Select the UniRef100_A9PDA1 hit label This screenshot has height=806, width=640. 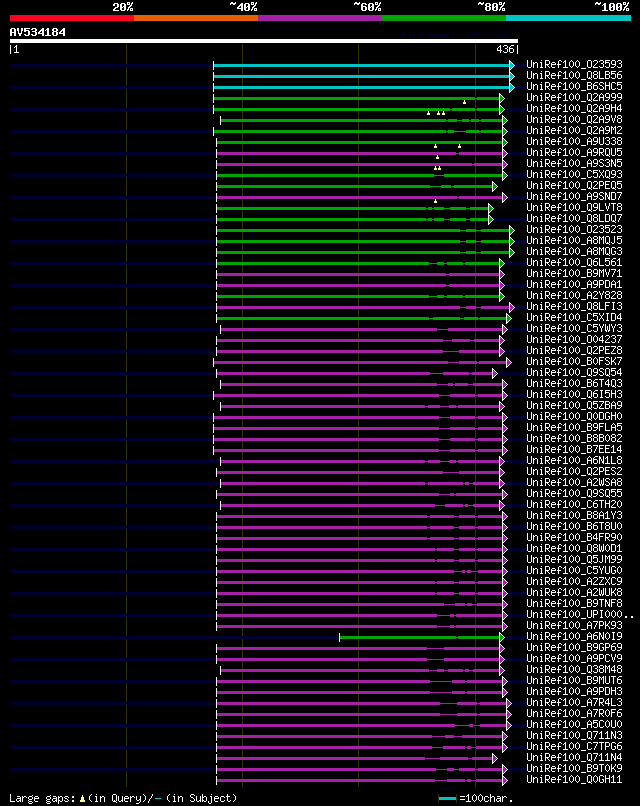pos(574,285)
